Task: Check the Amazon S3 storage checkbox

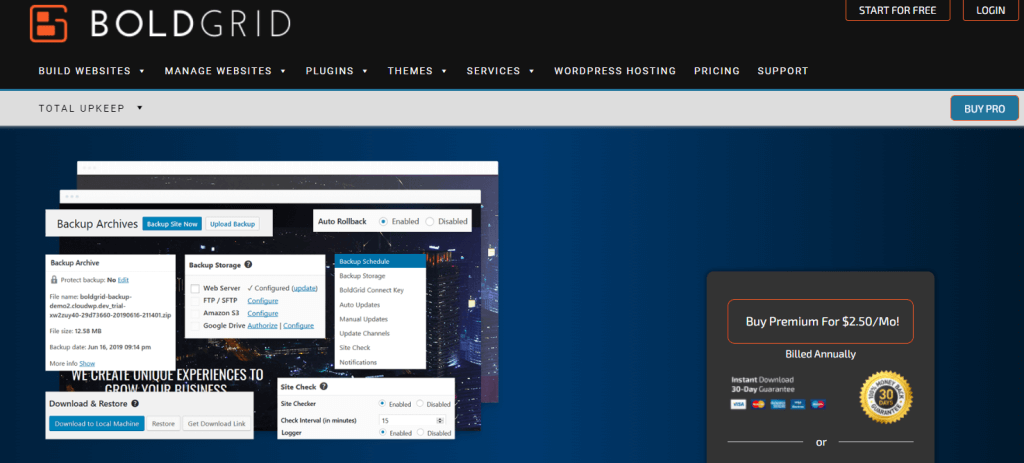Action: click(x=195, y=313)
